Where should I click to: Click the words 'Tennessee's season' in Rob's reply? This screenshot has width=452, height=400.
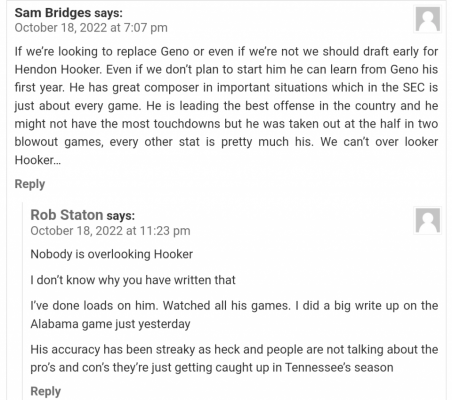point(339,368)
